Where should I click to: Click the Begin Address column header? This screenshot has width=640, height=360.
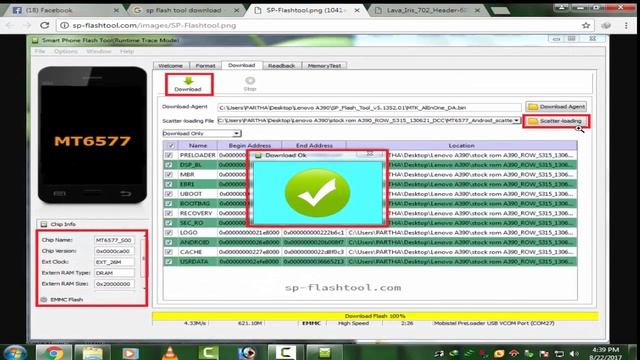tap(249, 146)
